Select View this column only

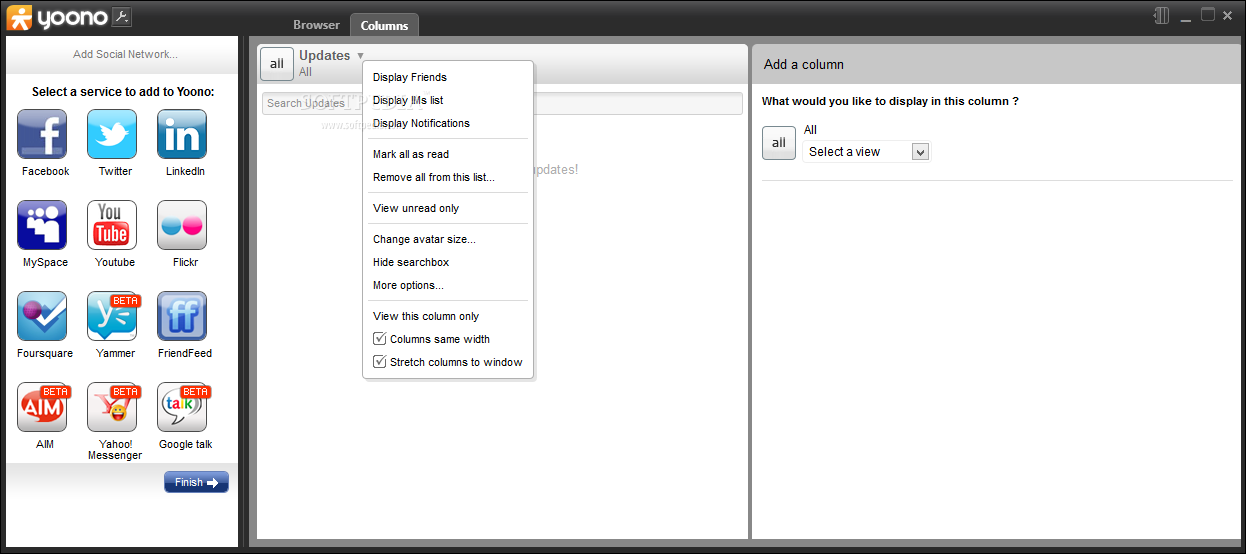point(426,316)
